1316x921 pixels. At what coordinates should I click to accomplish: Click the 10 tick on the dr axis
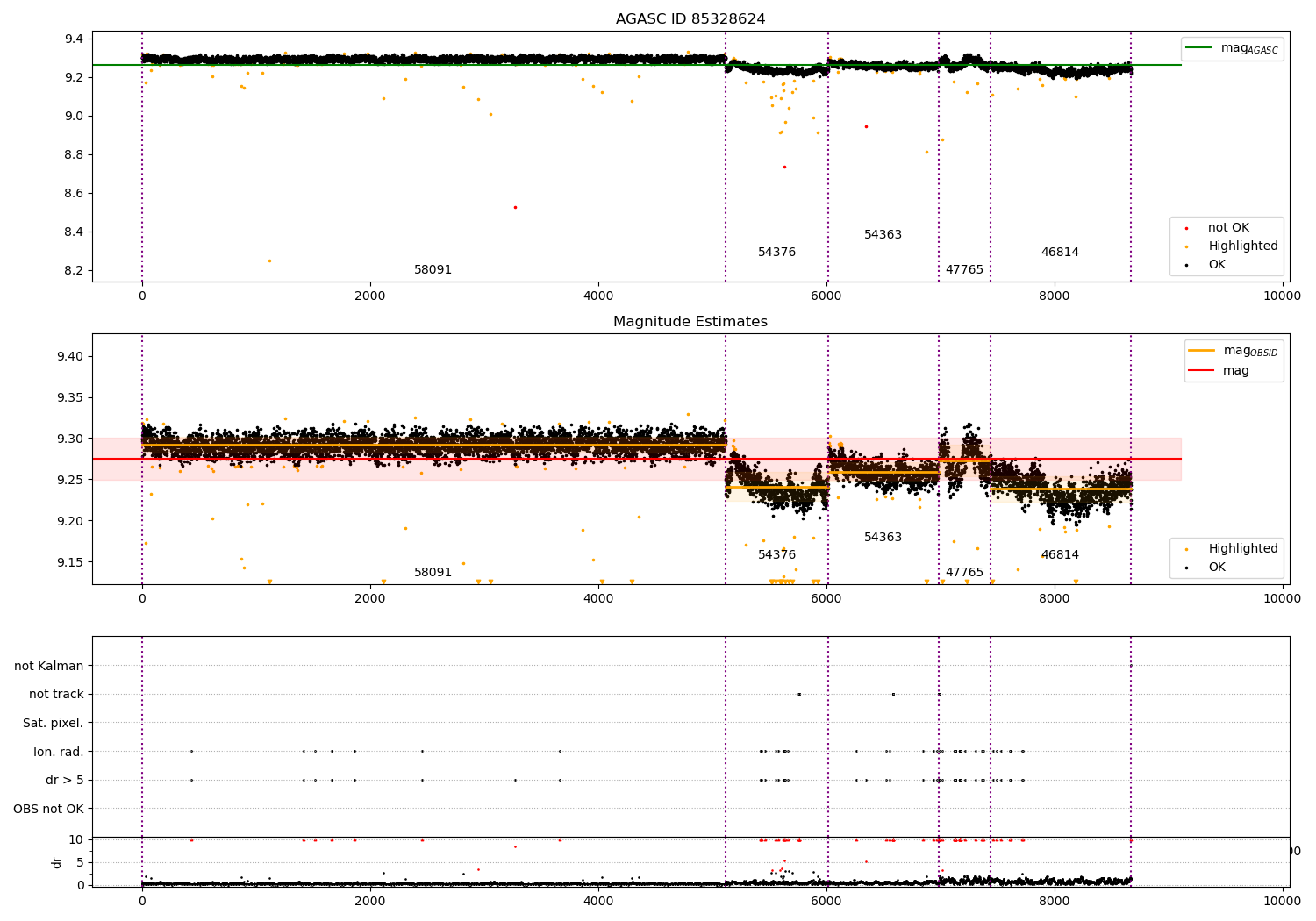(76, 840)
